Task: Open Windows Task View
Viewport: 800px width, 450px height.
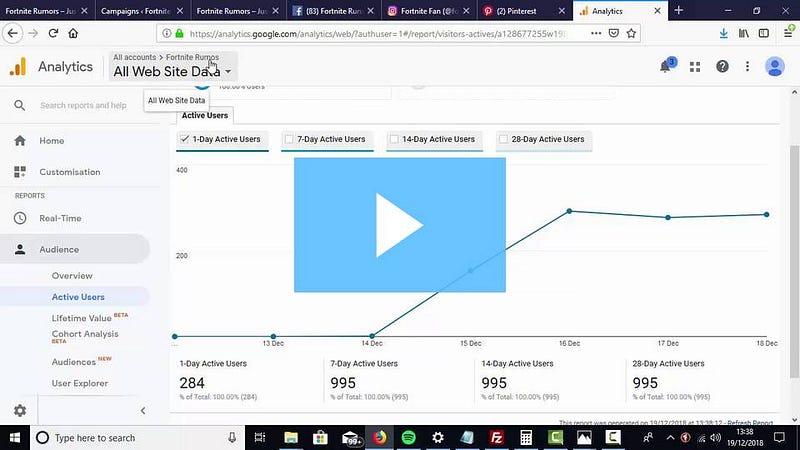Action: tap(260, 437)
